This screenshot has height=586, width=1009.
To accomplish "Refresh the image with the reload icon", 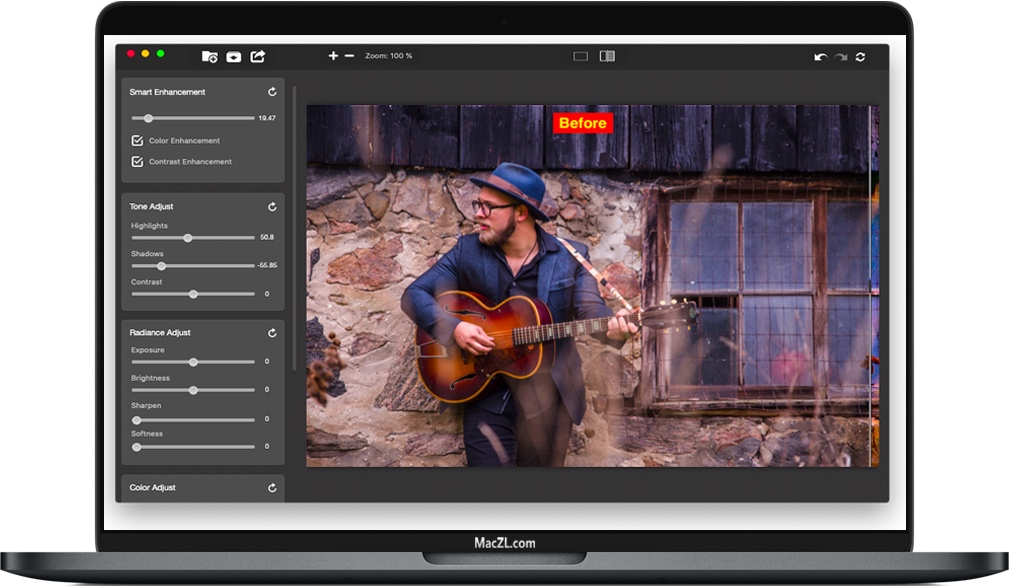I will [860, 57].
